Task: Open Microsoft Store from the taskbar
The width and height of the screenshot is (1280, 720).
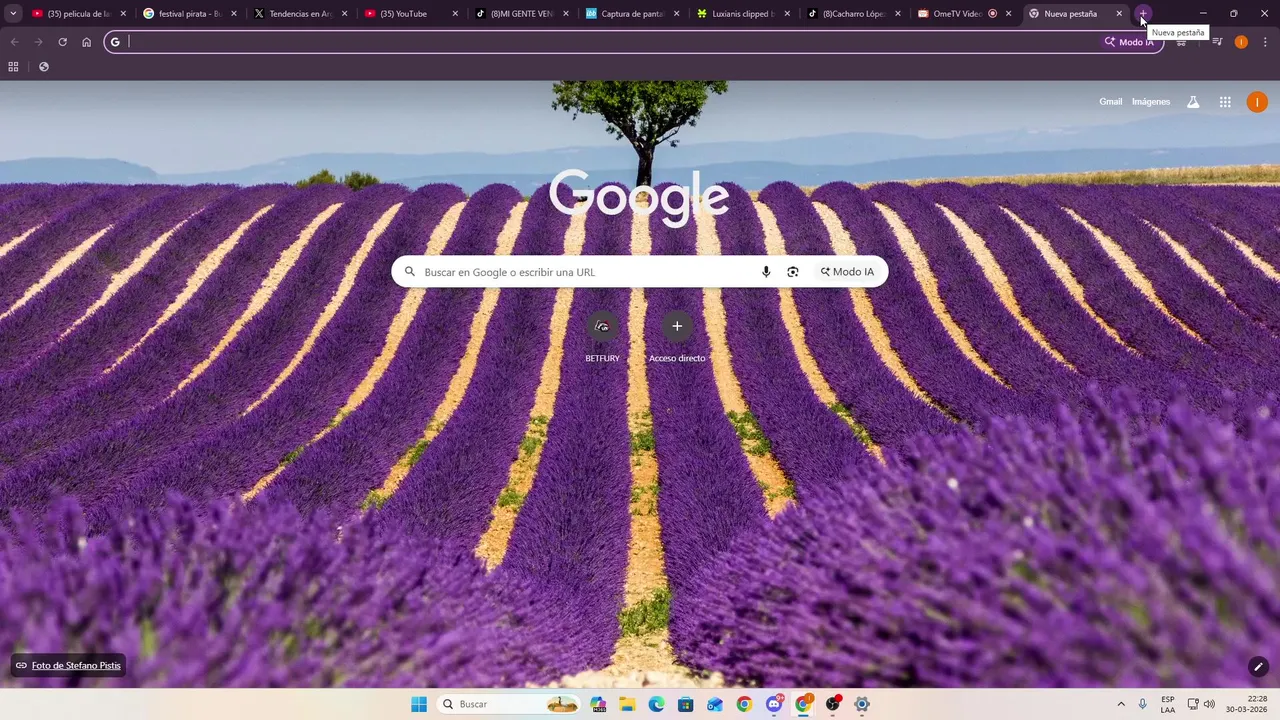Action: tap(685, 704)
